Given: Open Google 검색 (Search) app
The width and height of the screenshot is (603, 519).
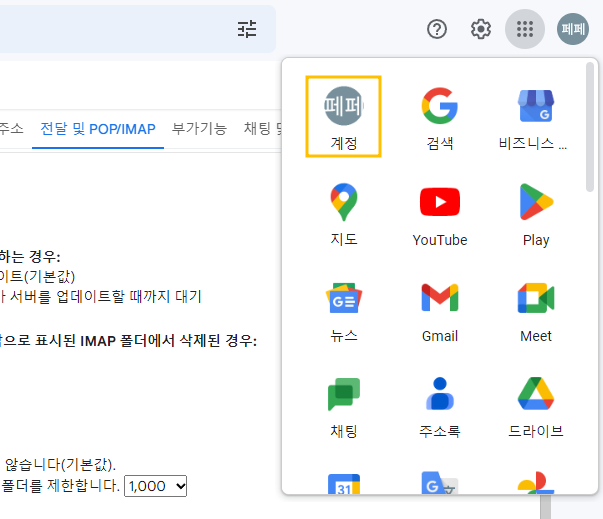Looking at the screenshot, I should [x=440, y=116].
